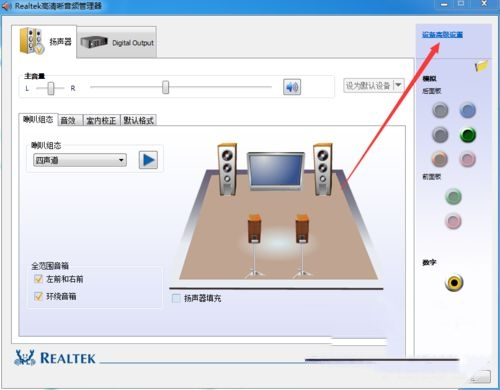The height and width of the screenshot is (390, 500).
Task: Switch to the 音效 tab
Action: pos(68,120)
